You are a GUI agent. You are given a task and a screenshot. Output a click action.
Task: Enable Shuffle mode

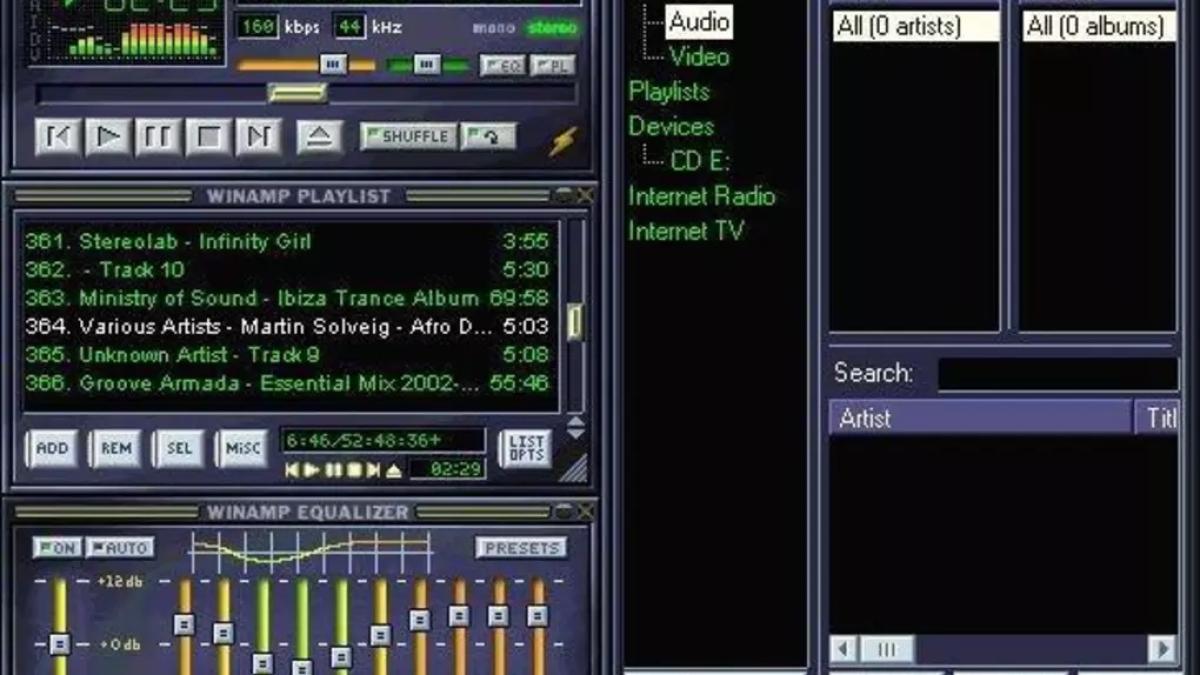tap(408, 135)
